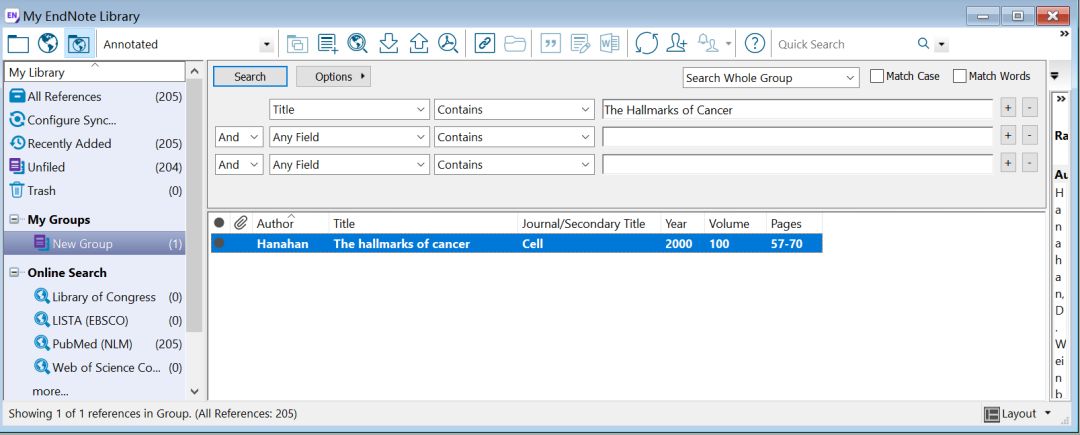
Task: Click Insert Citation quotation icon
Action: [550, 44]
